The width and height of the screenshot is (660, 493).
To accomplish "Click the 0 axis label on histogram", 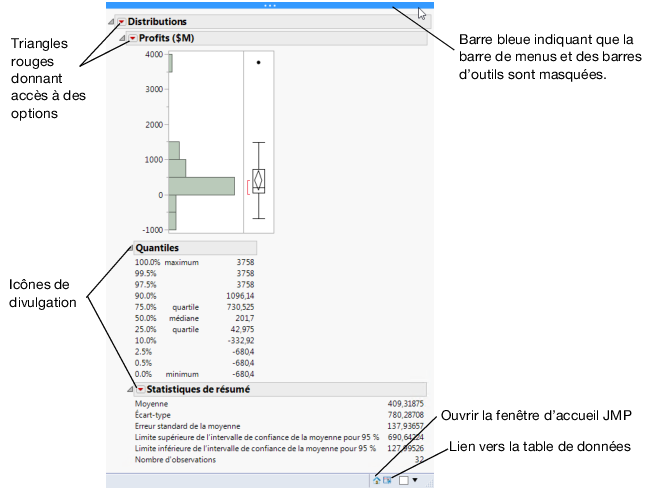I will tap(160, 195).
